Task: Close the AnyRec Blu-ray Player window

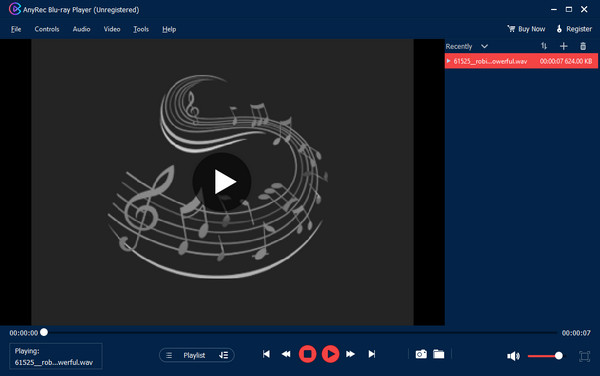Action: pyautogui.click(x=584, y=10)
